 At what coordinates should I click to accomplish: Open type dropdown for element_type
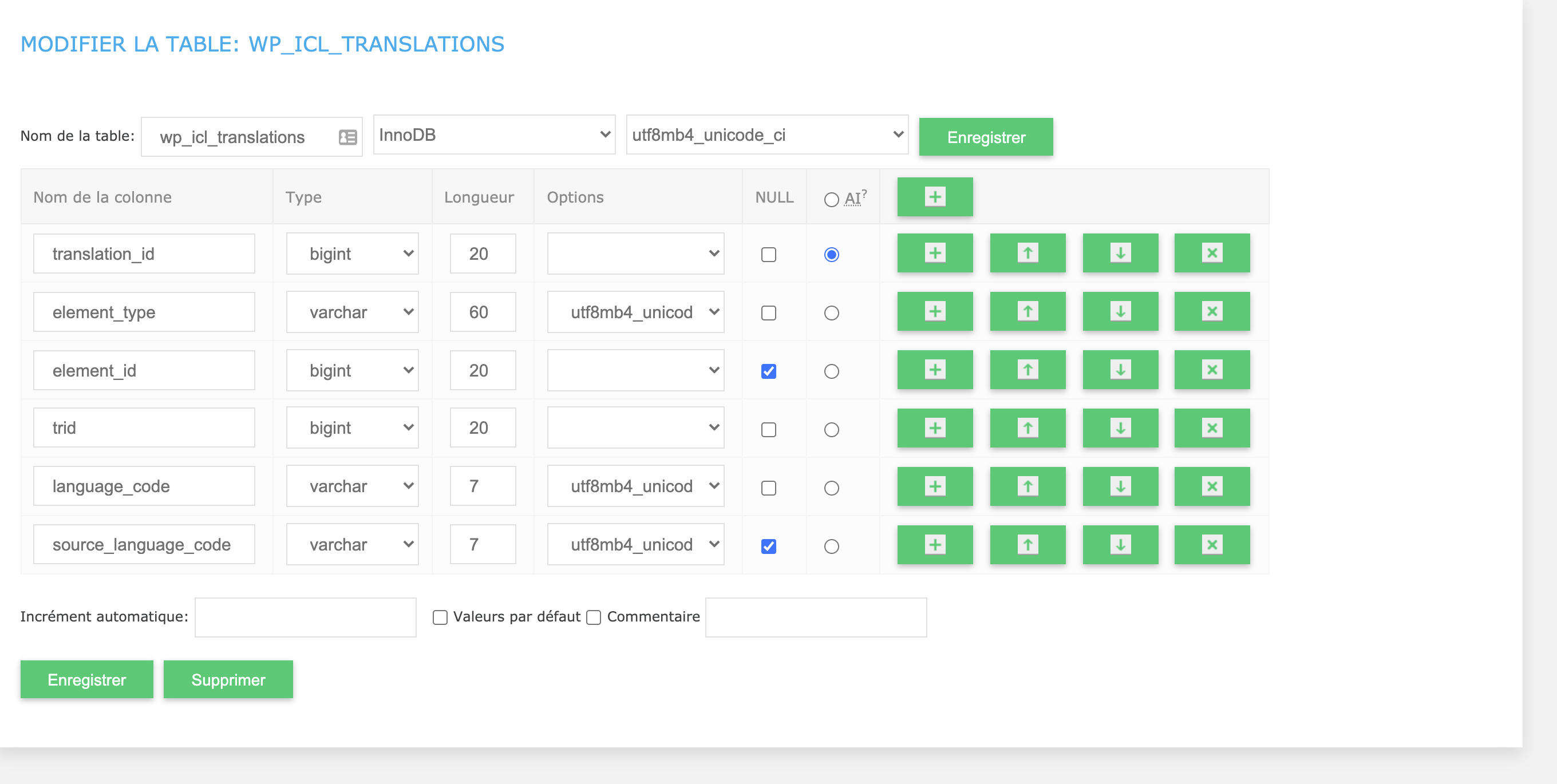coord(353,312)
